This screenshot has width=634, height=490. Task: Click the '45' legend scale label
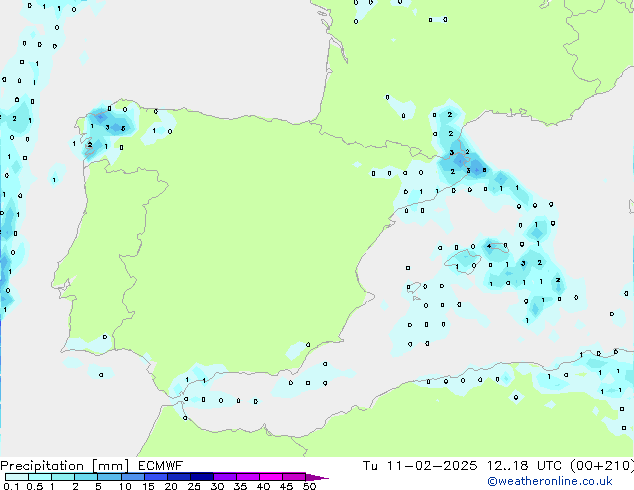[286, 486]
